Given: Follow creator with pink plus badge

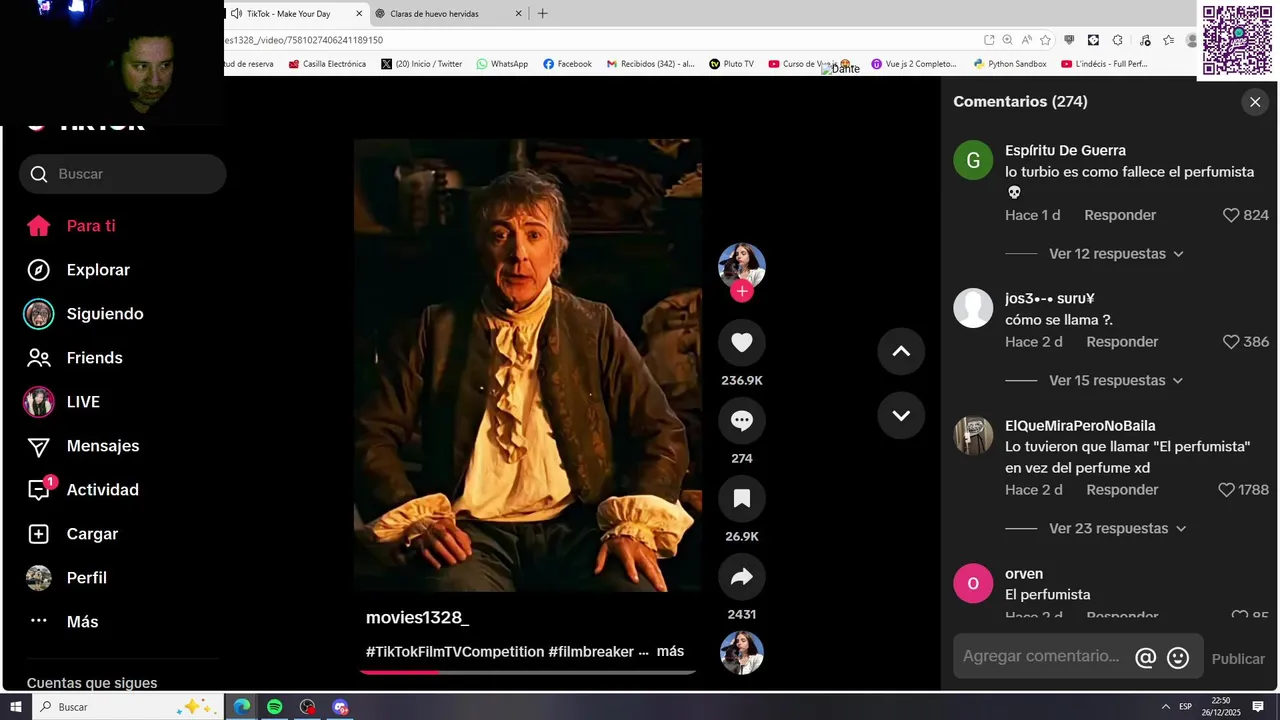Looking at the screenshot, I should click(741, 291).
